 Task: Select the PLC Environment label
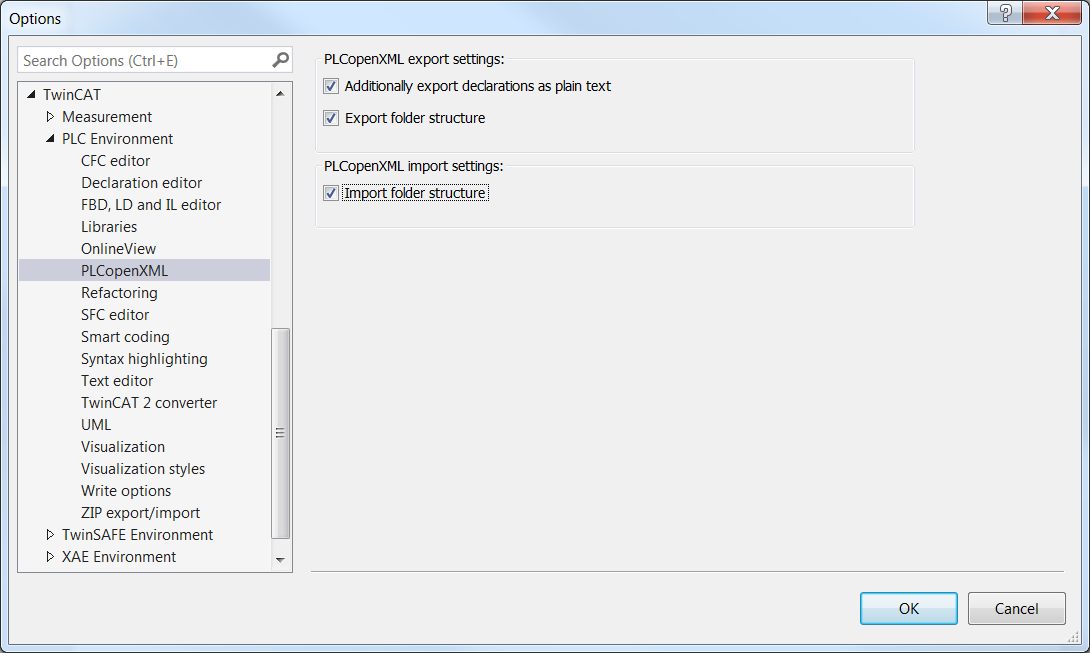[x=117, y=139]
